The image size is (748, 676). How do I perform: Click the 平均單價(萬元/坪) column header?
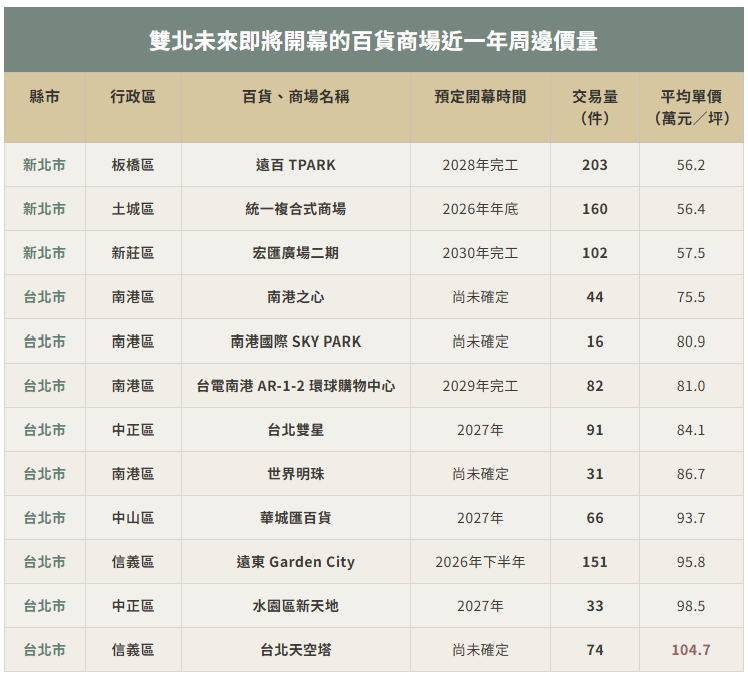point(691,107)
